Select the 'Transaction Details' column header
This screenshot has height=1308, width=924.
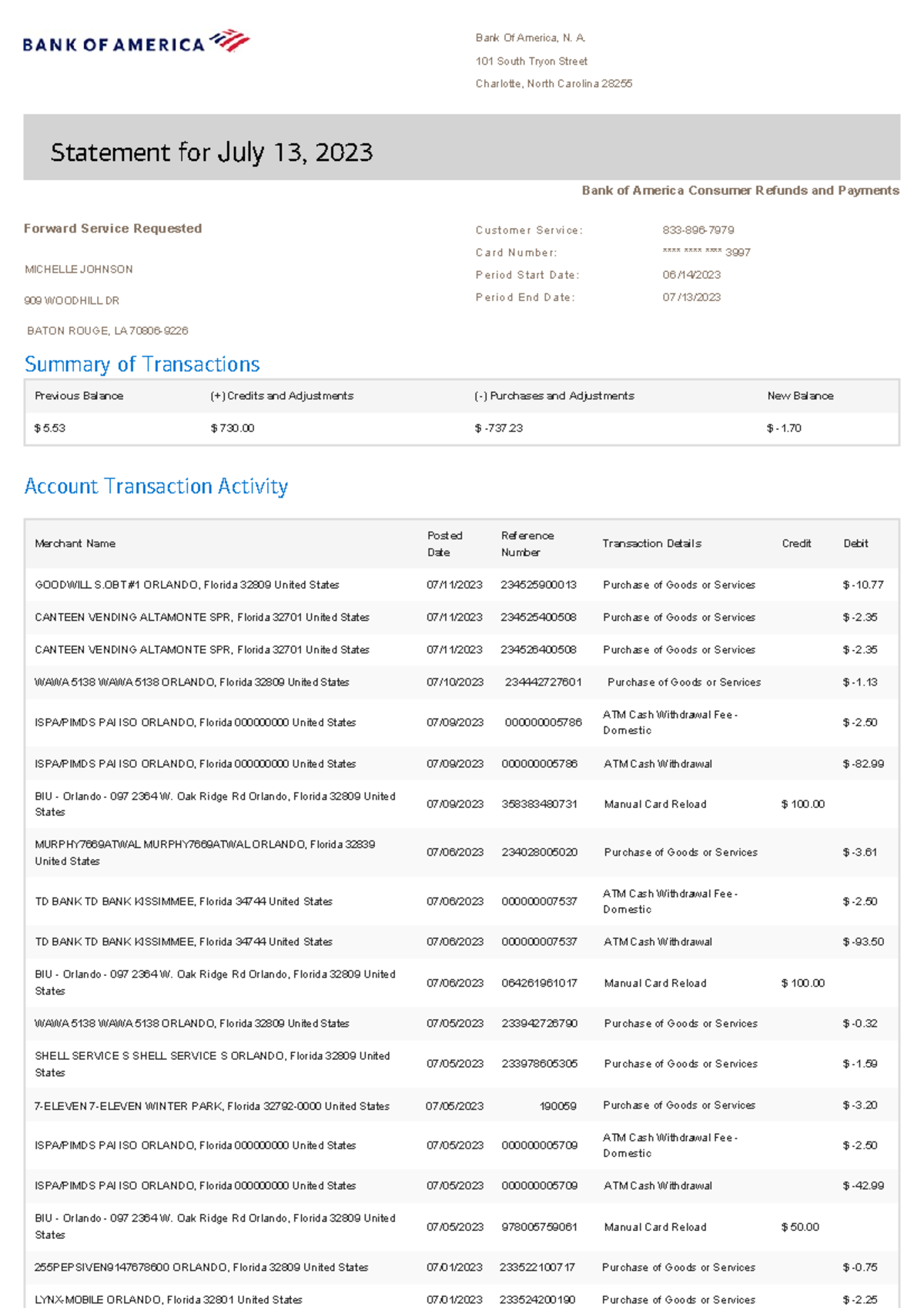coord(651,544)
